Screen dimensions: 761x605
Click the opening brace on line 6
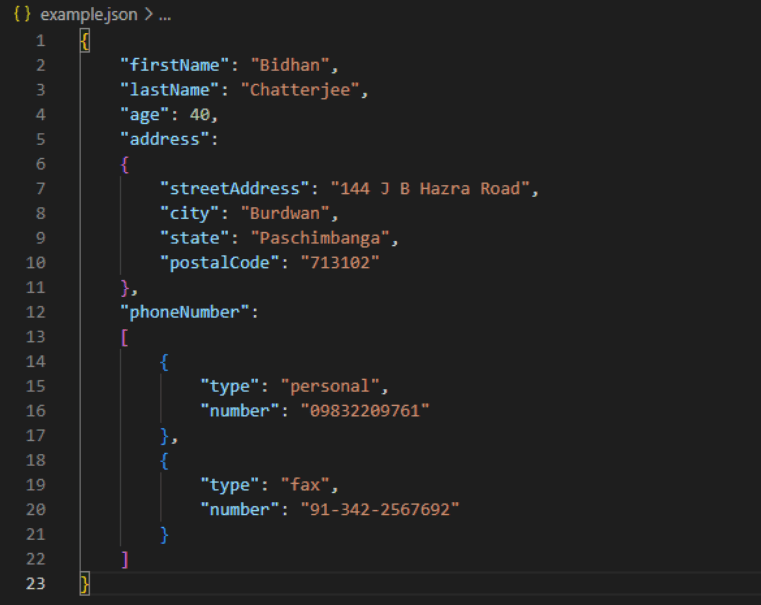click(x=125, y=164)
